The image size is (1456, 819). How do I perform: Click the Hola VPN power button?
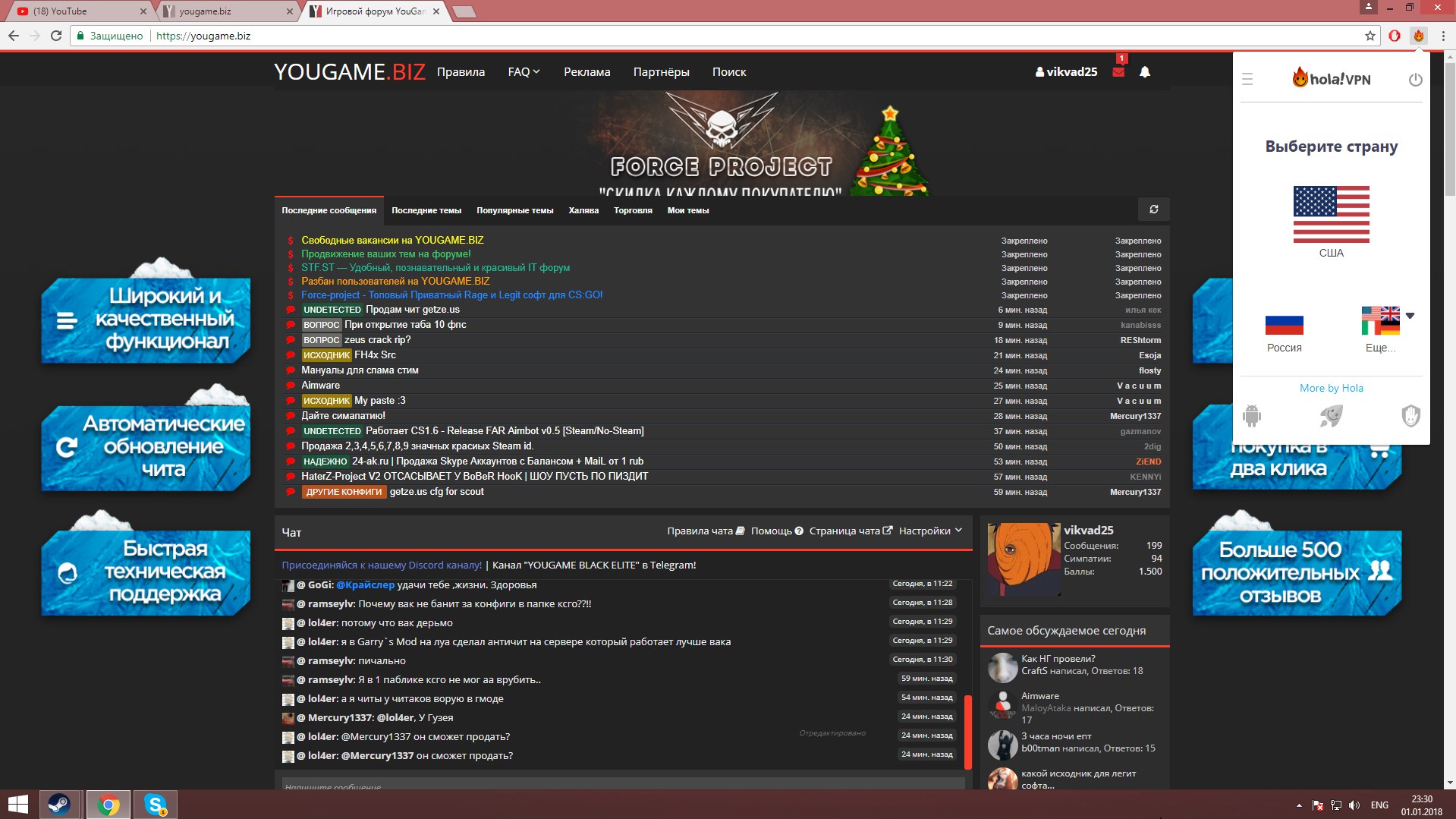pos(1415,80)
